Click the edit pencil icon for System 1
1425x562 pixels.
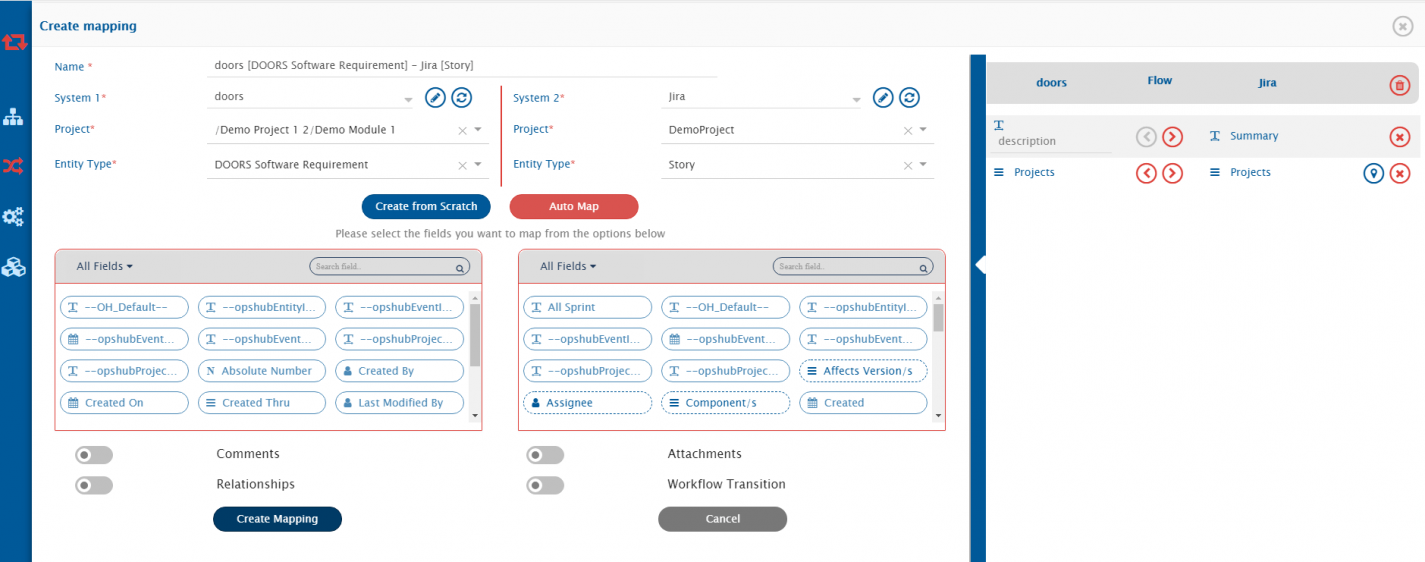click(435, 97)
